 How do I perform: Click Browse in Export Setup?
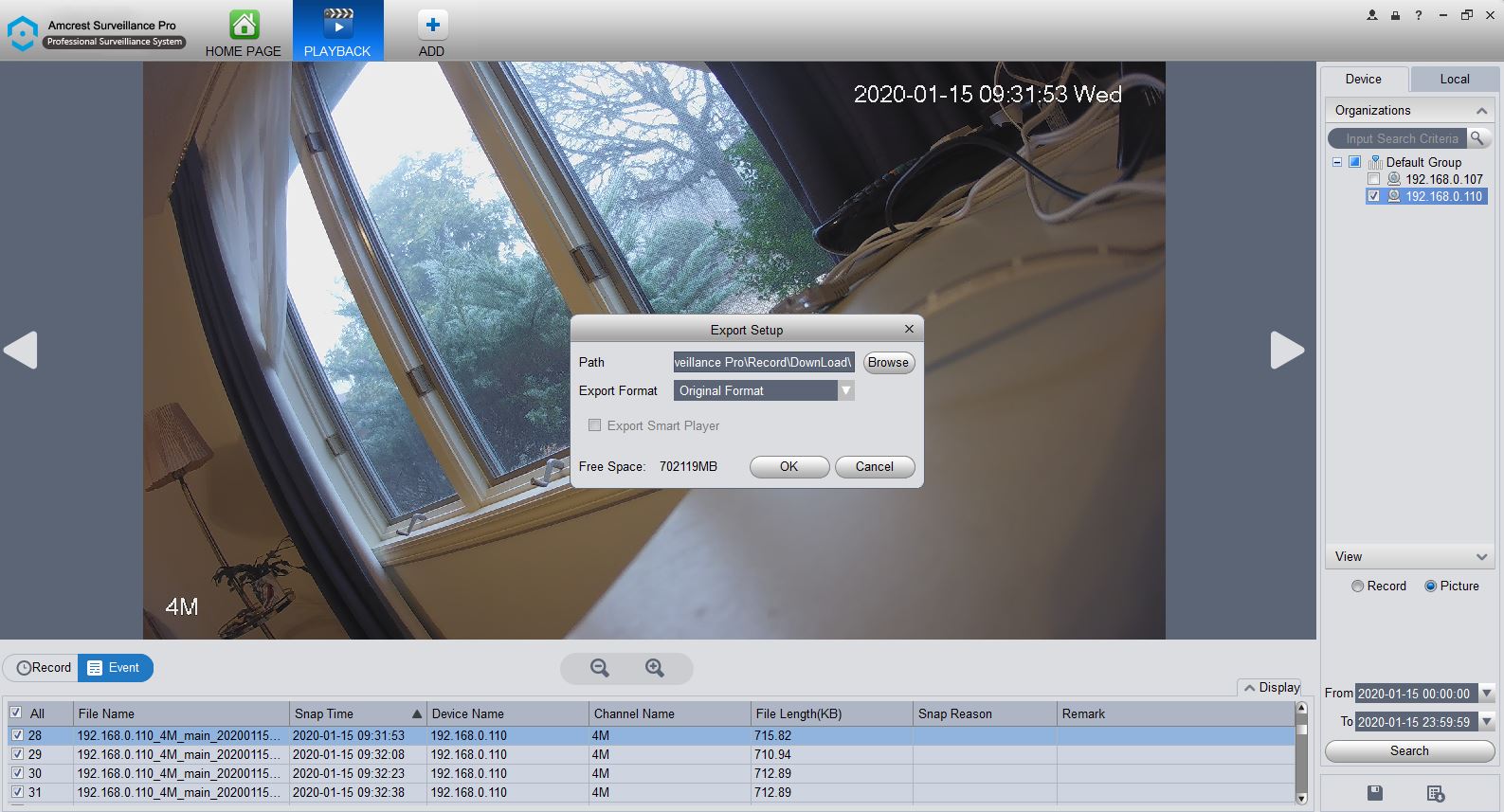pyautogui.click(x=888, y=363)
